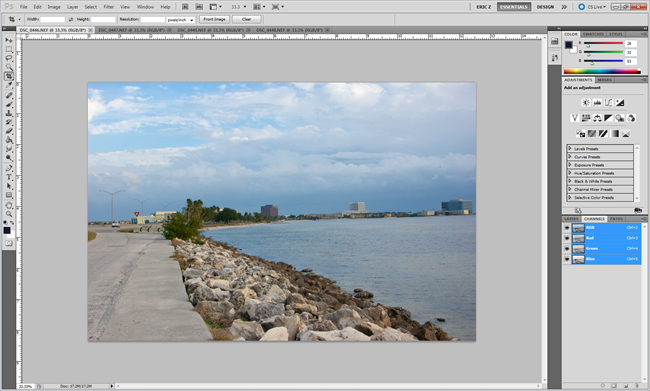Toggle visibility of the Blue channel
Screen dimensions: 650x391
click(x=567, y=259)
